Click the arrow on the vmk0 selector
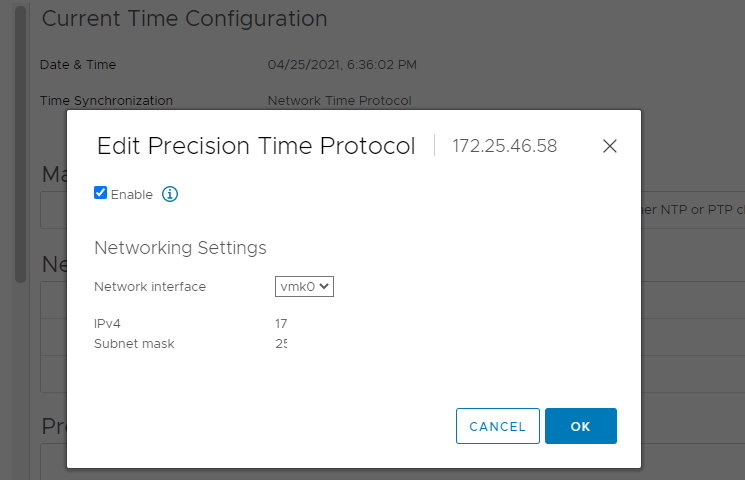Screen dimensions: 745x480 (324, 286)
